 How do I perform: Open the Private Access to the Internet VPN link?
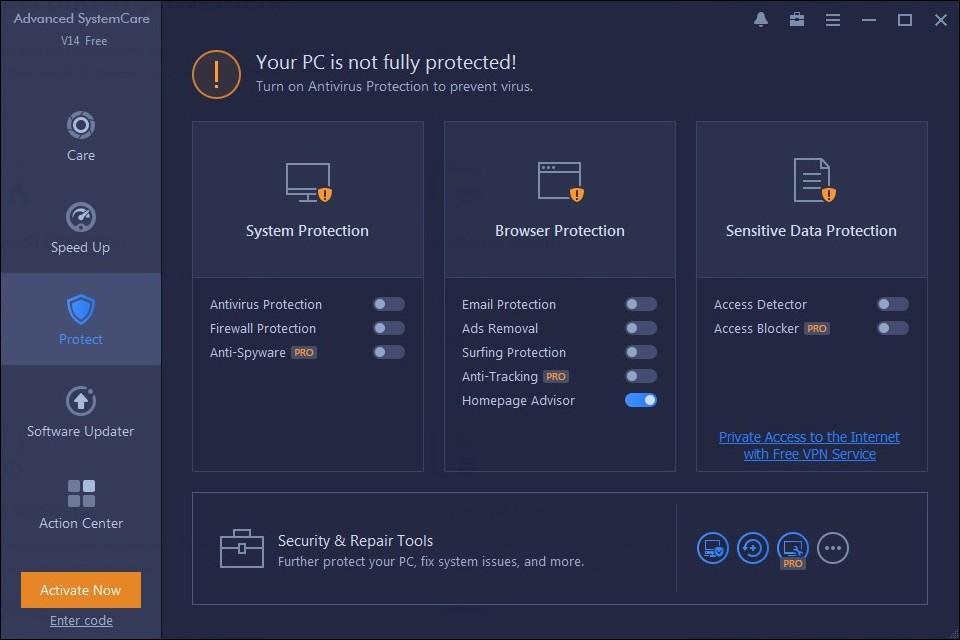pos(809,445)
